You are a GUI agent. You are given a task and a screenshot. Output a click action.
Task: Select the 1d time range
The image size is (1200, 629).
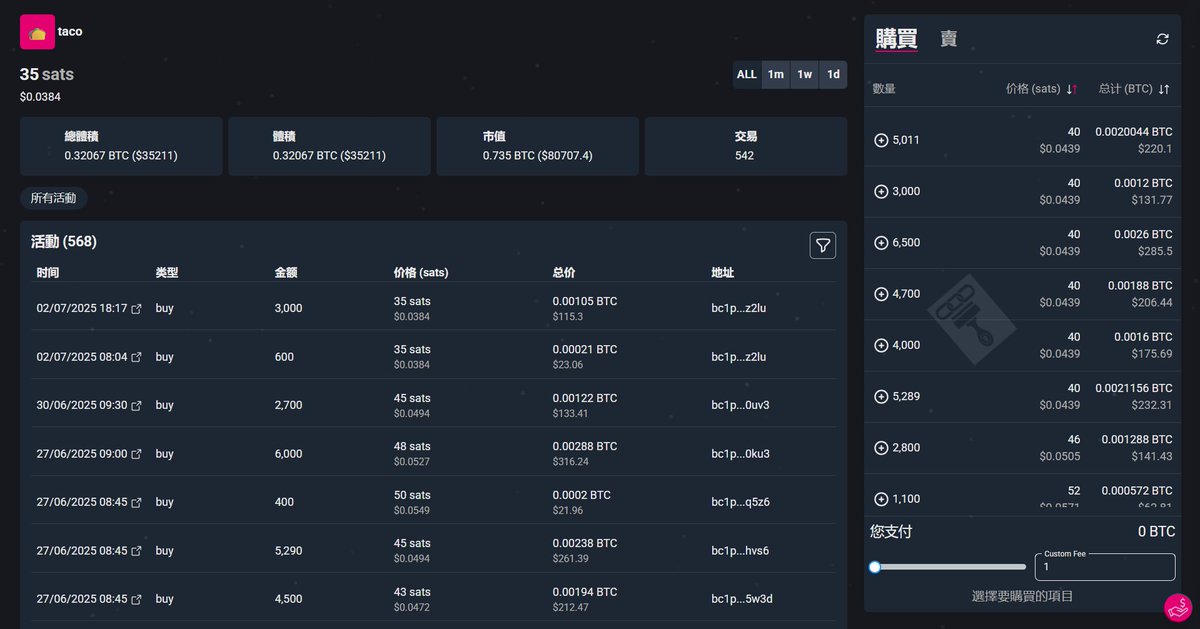point(833,75)
